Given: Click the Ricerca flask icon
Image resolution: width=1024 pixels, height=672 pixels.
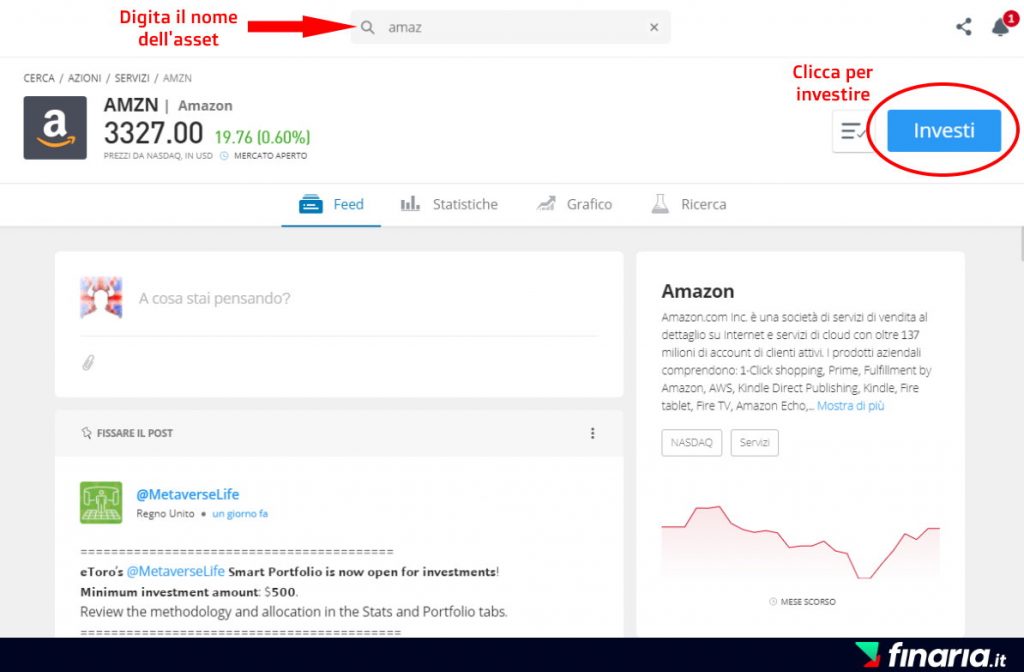Looking at the screenshot, I should [x=660, y=204].
